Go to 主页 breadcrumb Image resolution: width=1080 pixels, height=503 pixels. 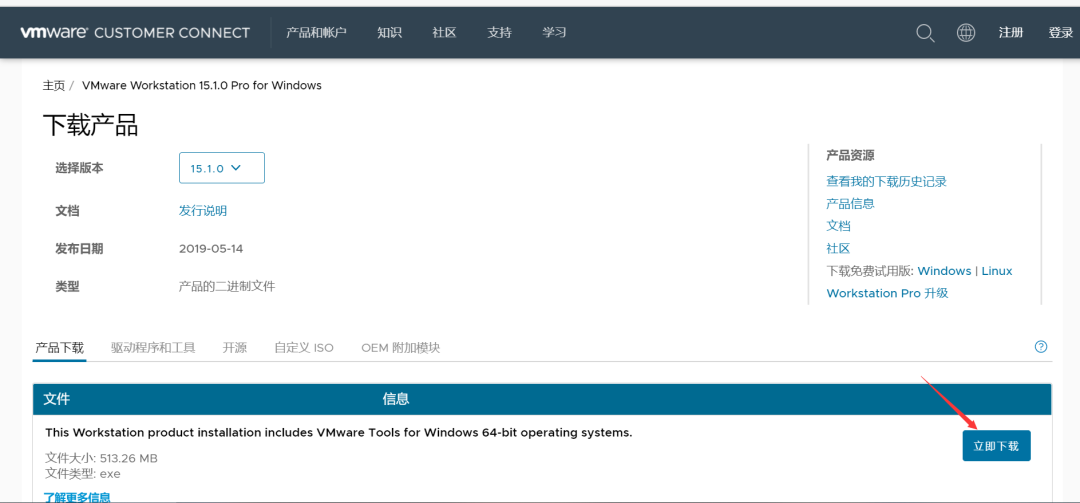point(54,85)
